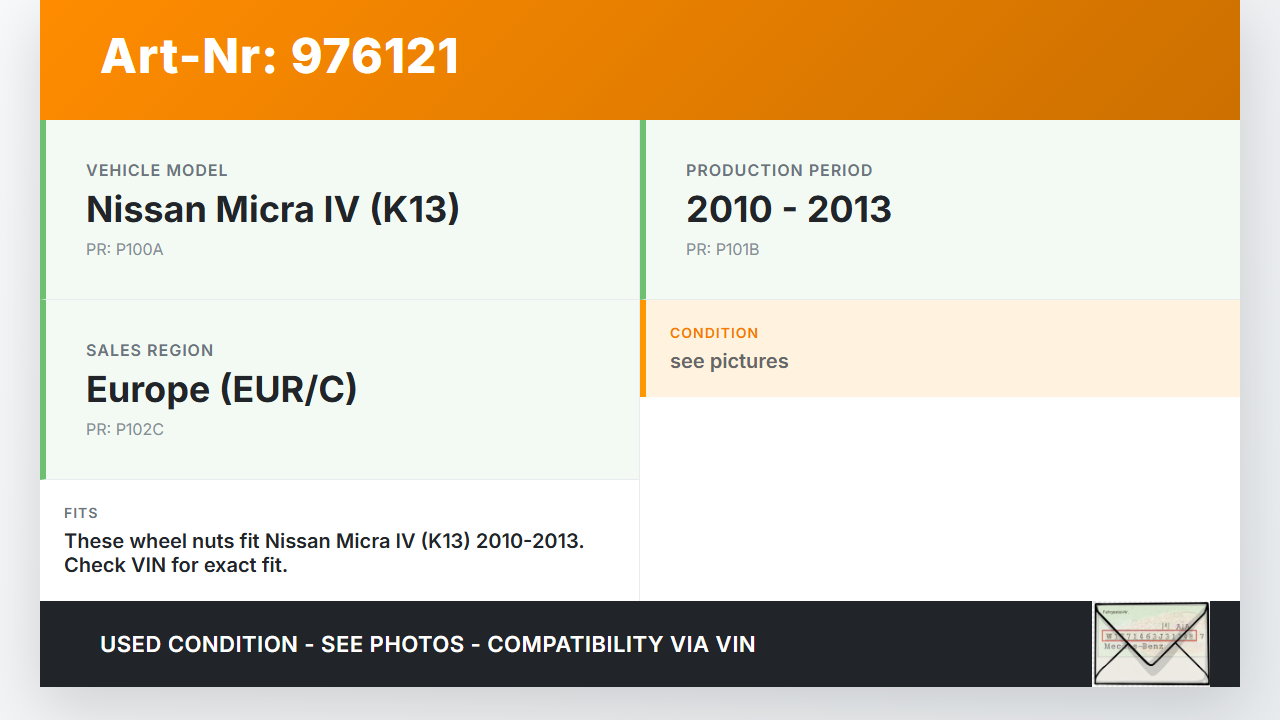Click the PR: P102C code

pos(125,430)
